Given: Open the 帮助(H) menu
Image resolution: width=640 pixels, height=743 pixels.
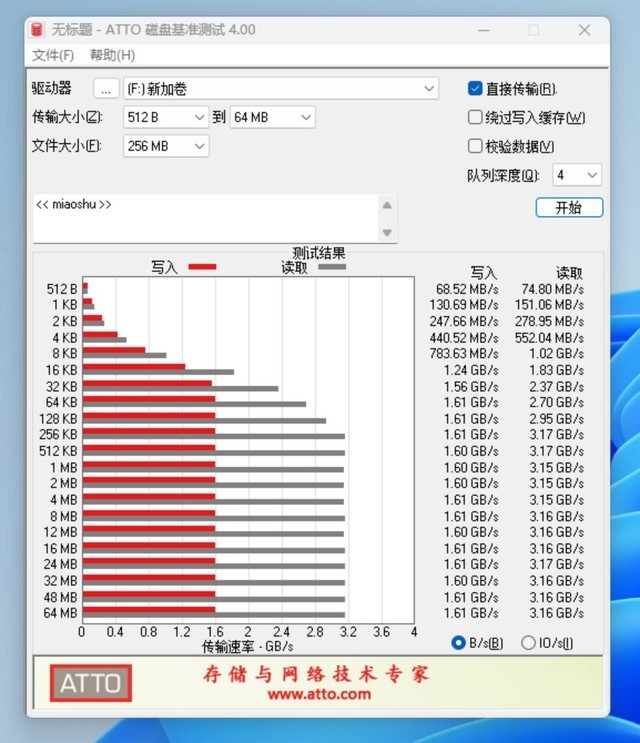Looking at the screenshot, I should tap(112, 55).
